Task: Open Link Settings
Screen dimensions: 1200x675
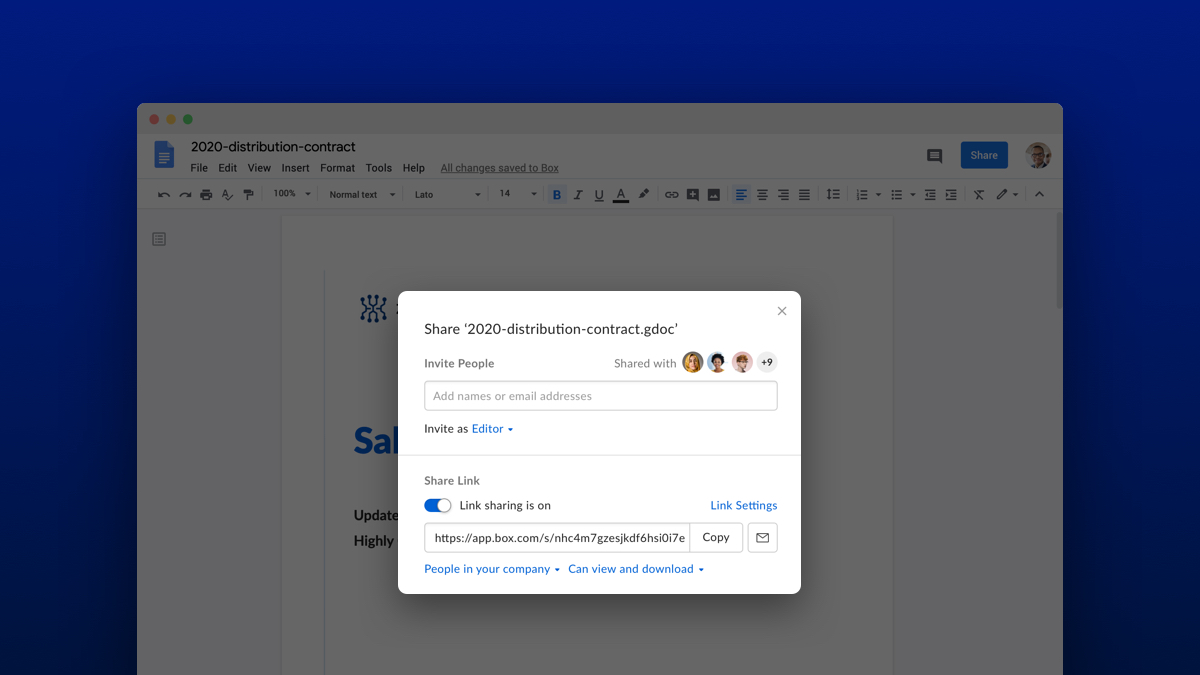Action: coord(743,505)
